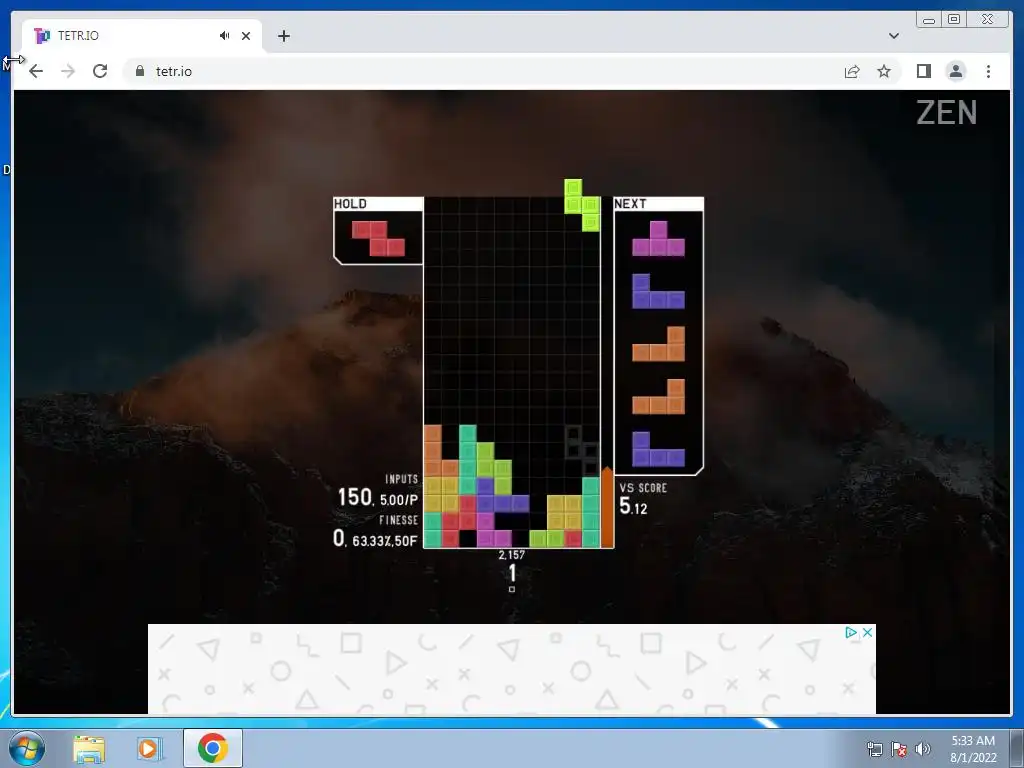
Task: Click the purple T piece in NEXT
Action: point(658,238)
